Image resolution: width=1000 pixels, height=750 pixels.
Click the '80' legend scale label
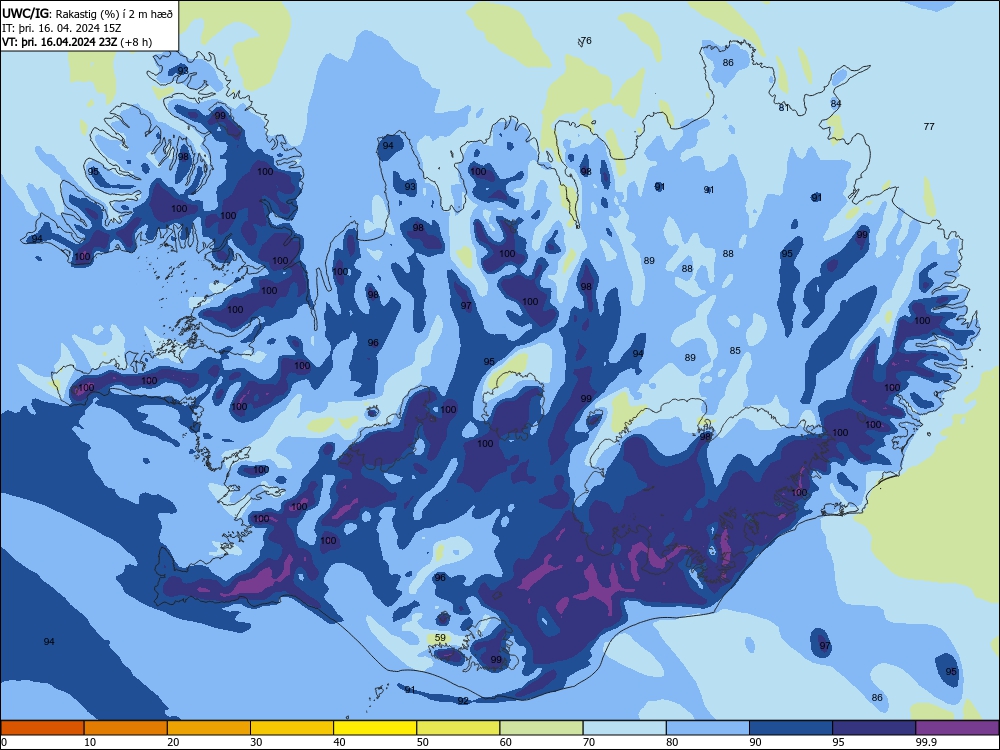tap(673, 742)
